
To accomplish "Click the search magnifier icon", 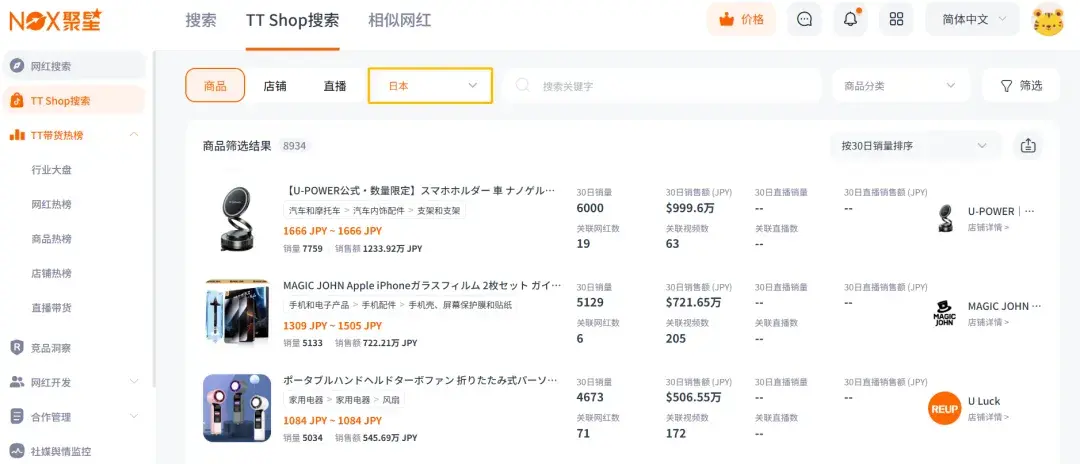I will point(523,85).
